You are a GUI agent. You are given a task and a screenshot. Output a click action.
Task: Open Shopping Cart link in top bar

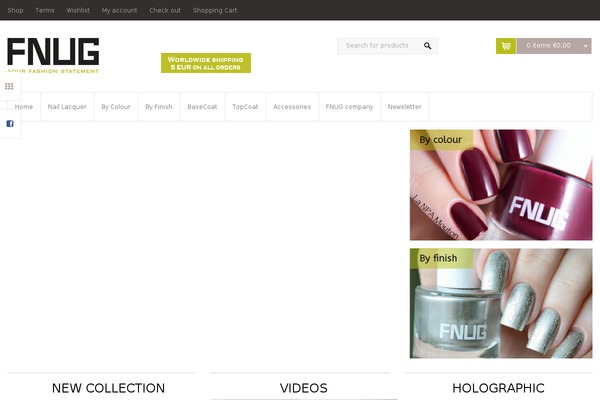215,10
